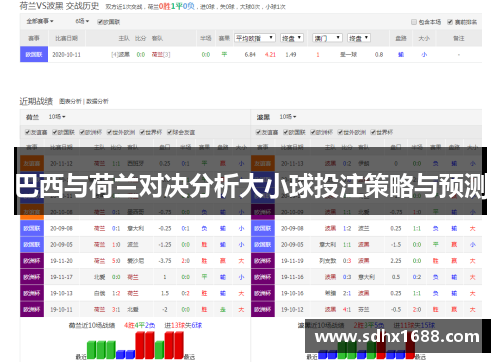Screen dimensions: 500x362
Task: Toggle the 欧国联 checkbox in head-to-head filter
Action: [100, 22]
